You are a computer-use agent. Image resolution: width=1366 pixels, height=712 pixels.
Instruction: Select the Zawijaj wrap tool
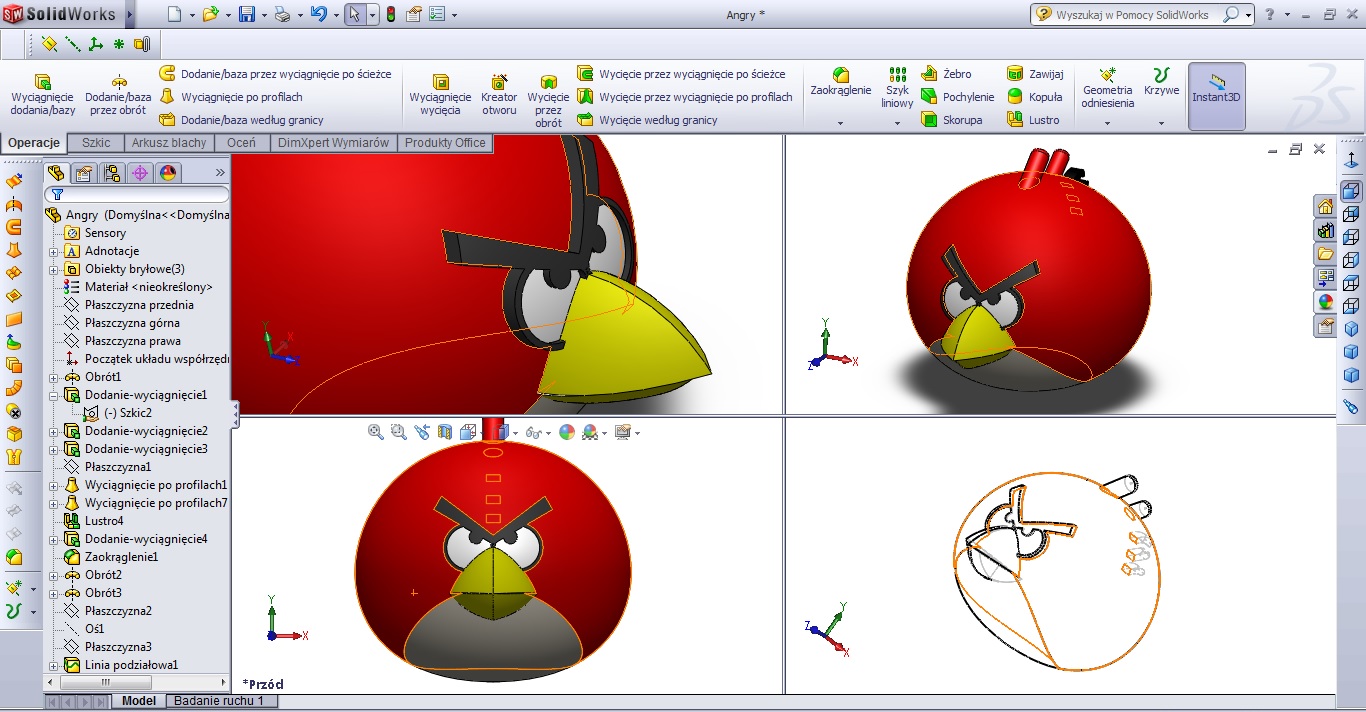pyautogui.click(x=1035, y=74)
